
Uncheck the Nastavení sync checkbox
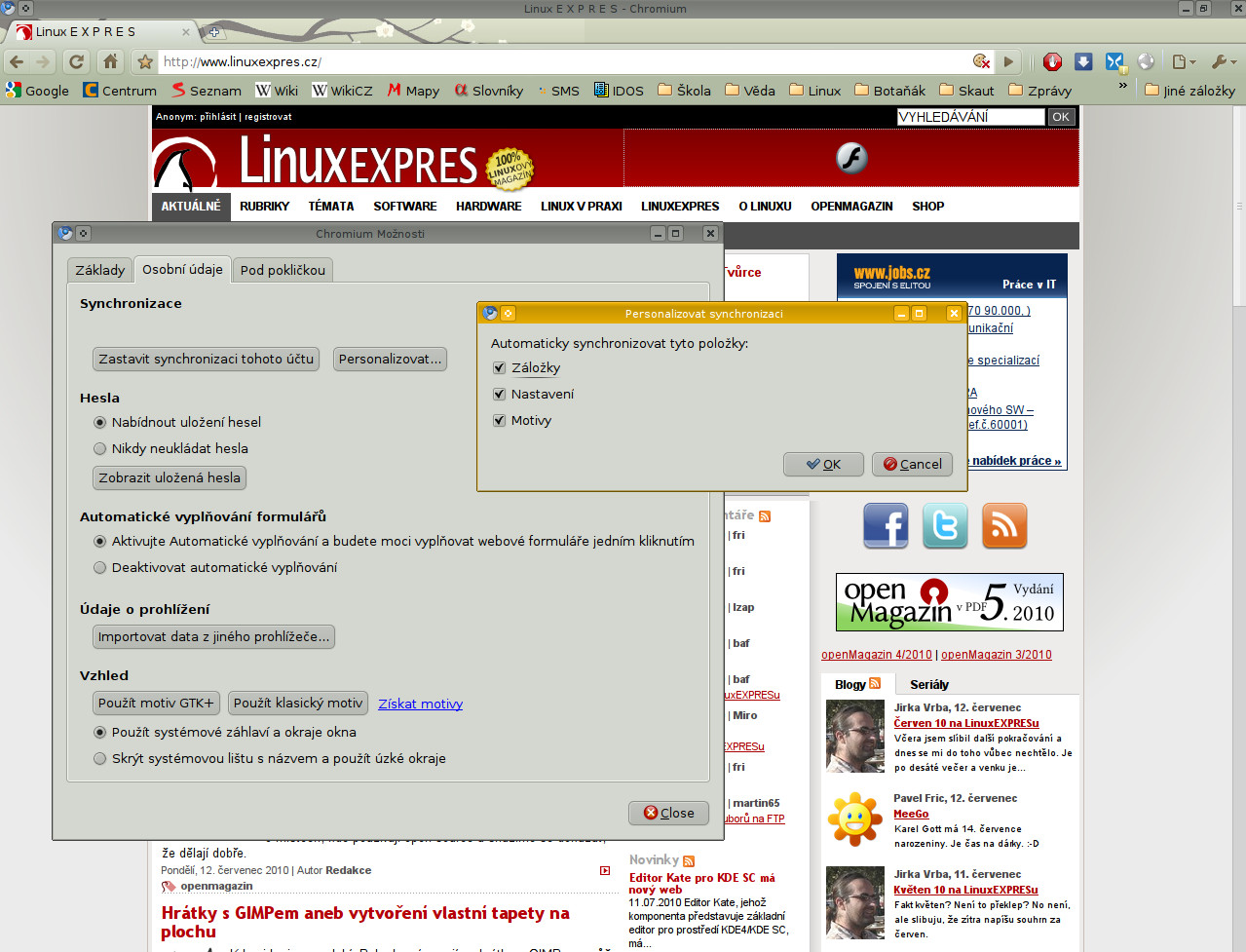point(500,395)
